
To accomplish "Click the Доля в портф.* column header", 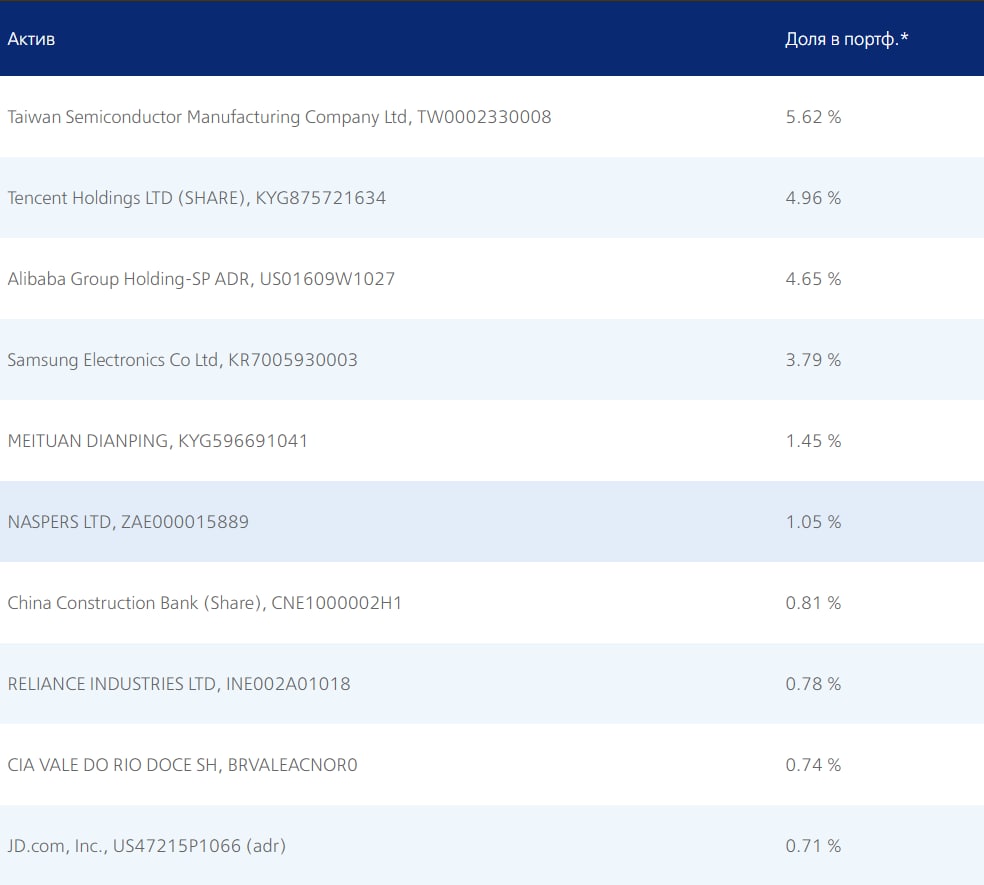I will 847,39.
